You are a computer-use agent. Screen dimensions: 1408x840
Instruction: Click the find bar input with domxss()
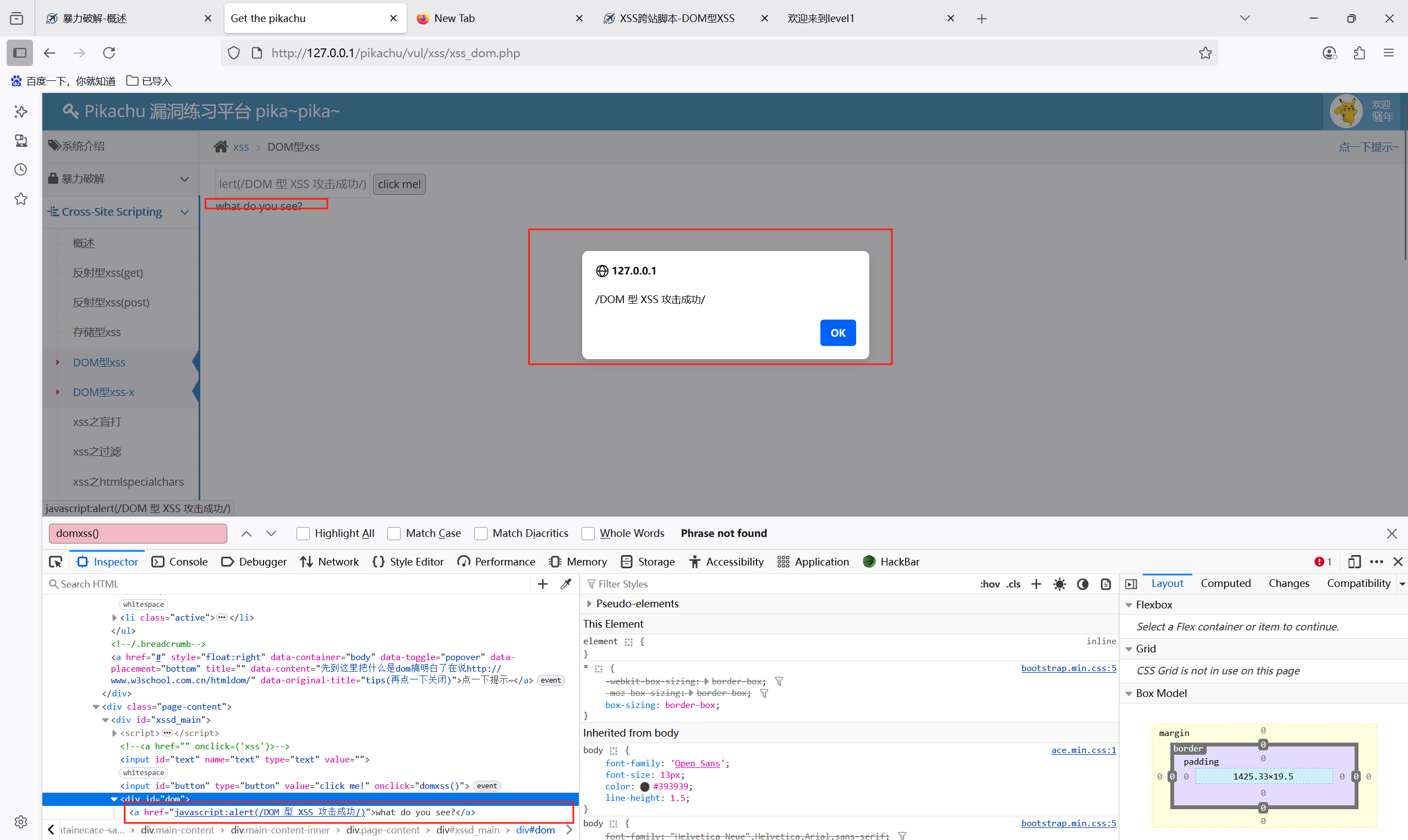(x=138, y=533)
